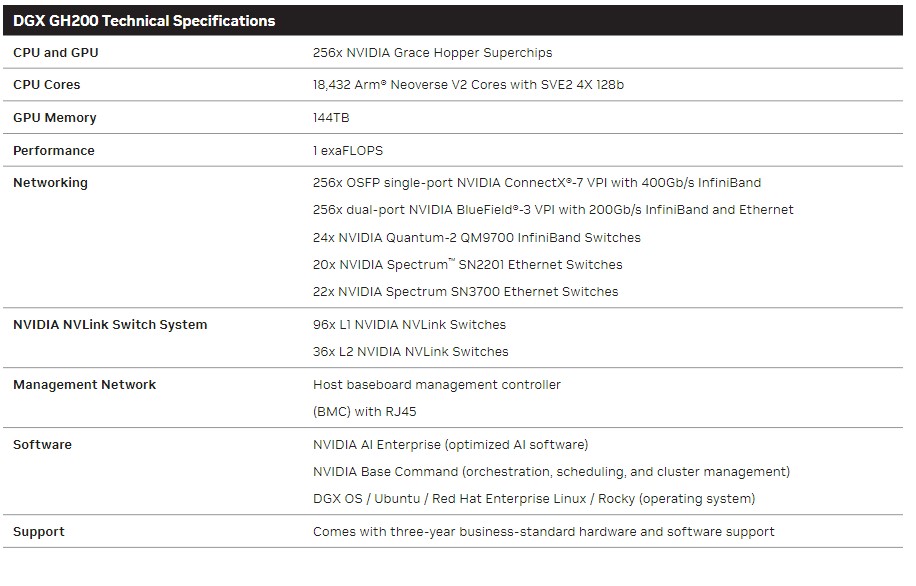The width and height of the screenshot is (916, 586).
Task: Select the CPU Cores row label
Action: point(47,85)
